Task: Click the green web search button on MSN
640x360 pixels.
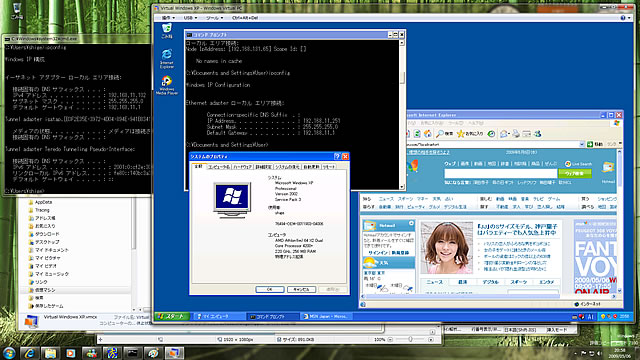Action: (575, 173)
